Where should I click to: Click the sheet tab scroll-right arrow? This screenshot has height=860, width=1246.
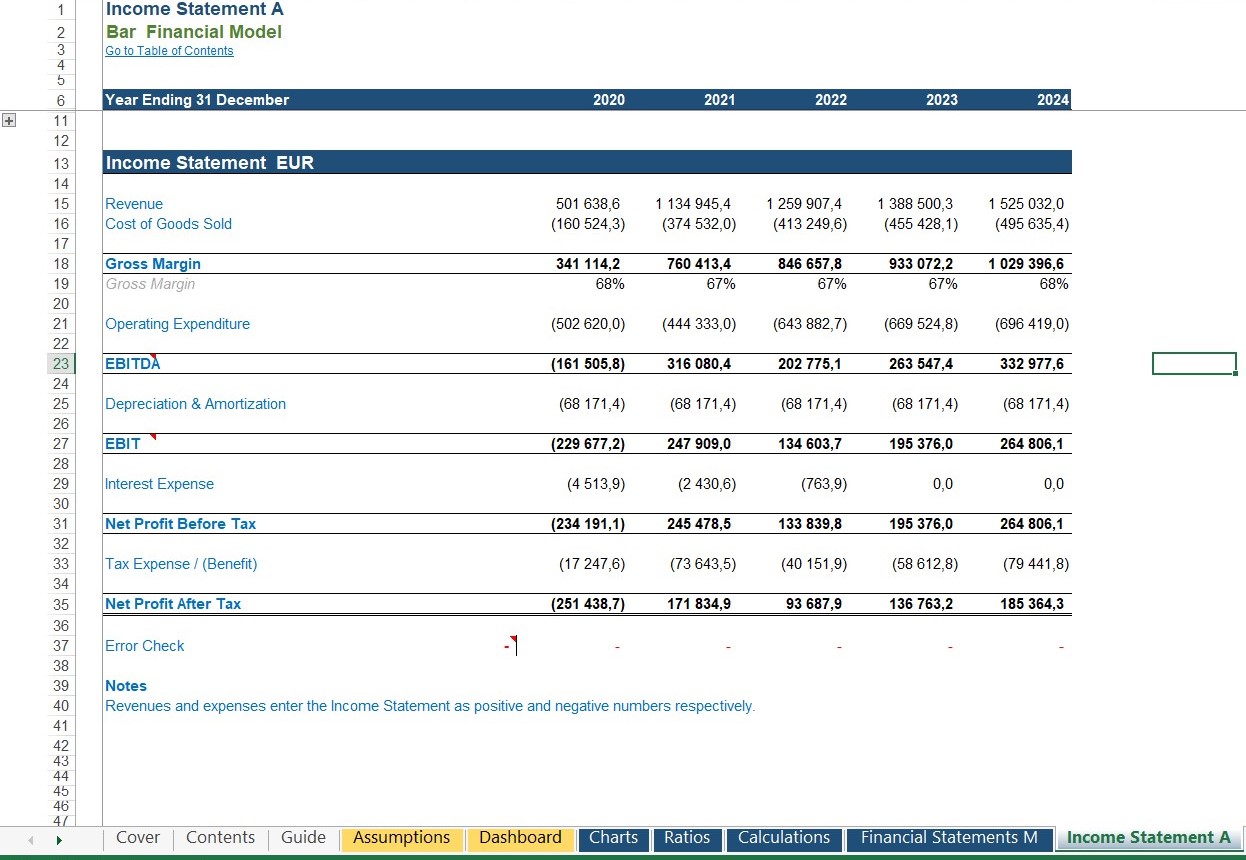pos(59,840)
